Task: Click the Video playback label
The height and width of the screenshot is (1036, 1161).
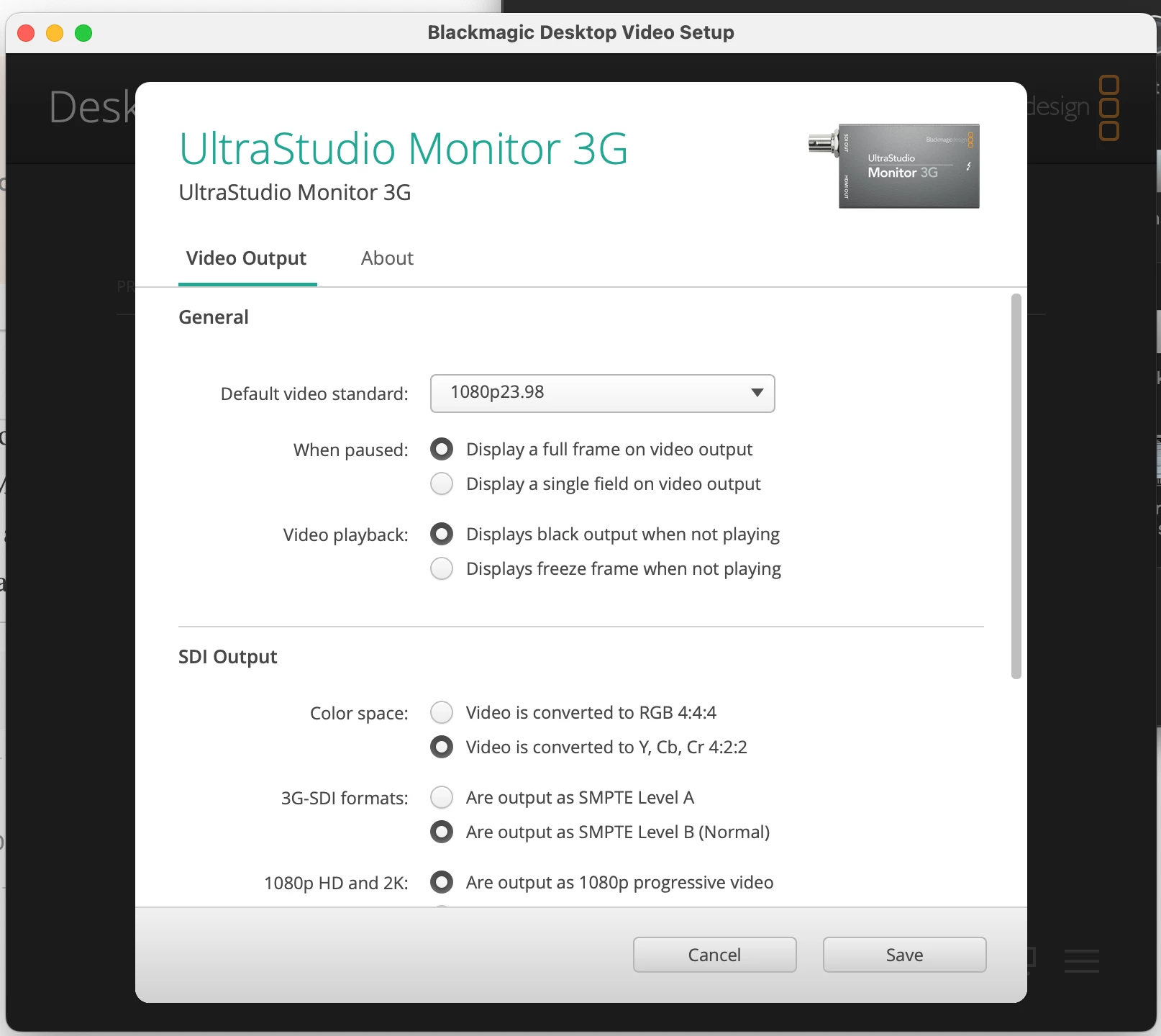Action: pos(345,535)
